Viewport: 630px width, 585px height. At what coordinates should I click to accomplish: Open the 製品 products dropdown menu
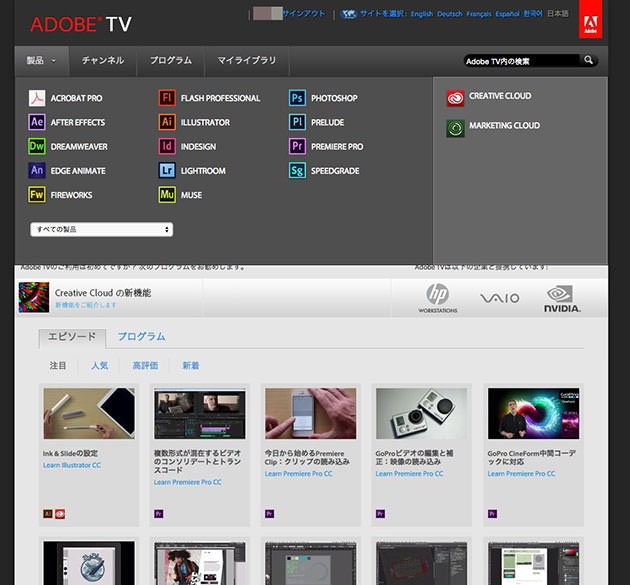(x=42, y=61)
